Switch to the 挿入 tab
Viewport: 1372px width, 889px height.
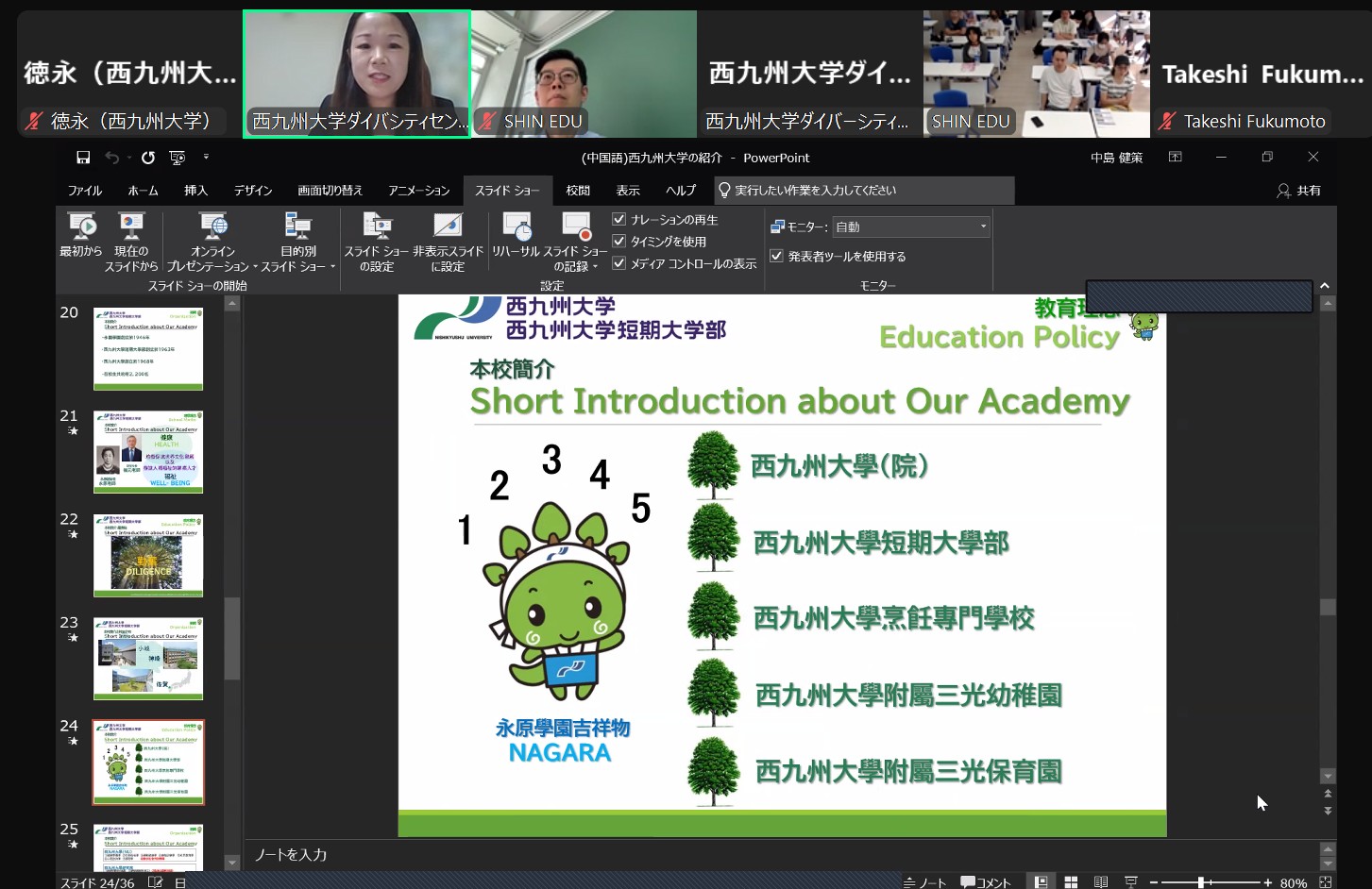point(196,191)
